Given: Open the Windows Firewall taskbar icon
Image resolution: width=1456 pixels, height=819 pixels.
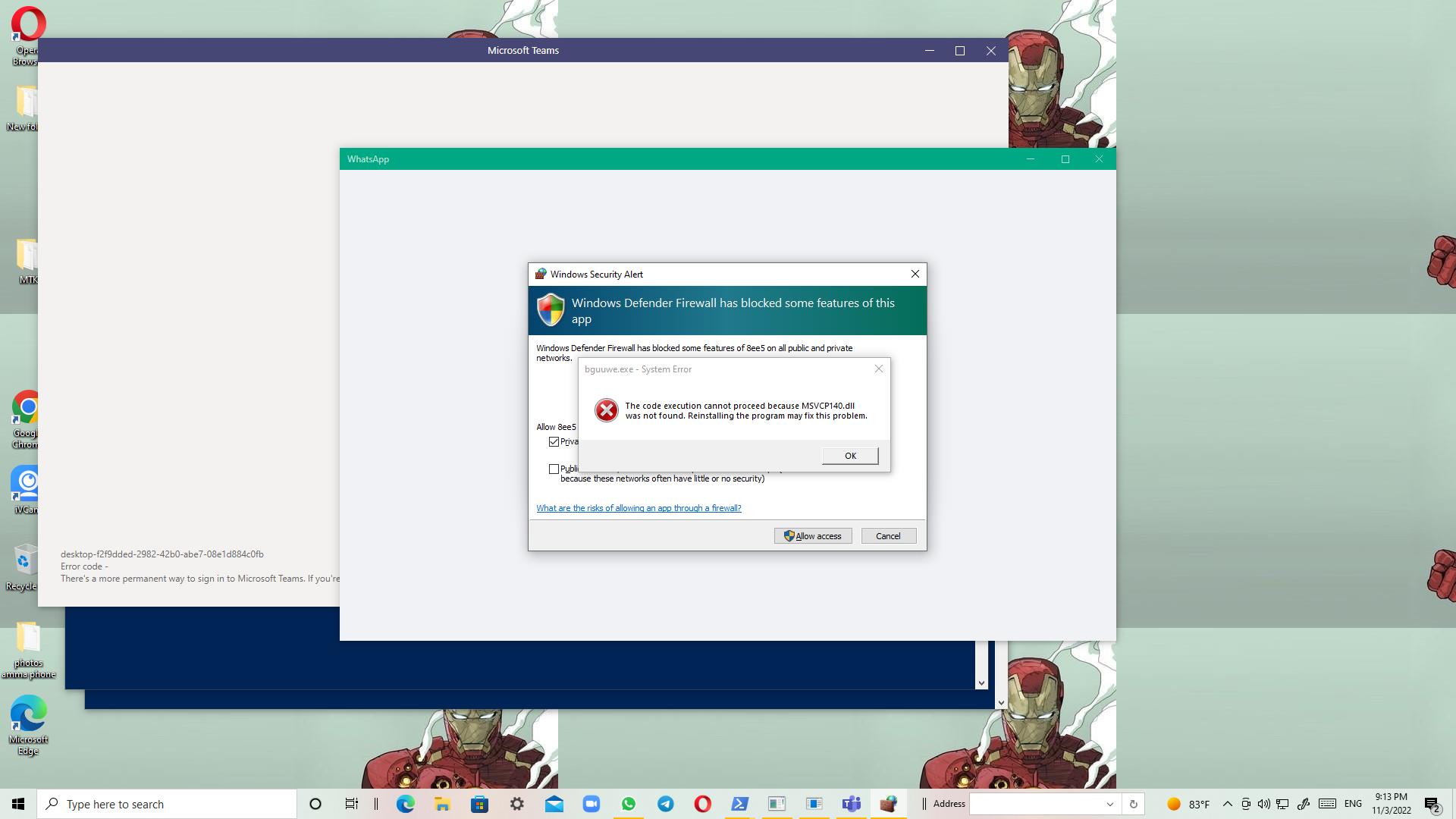Looking at the screenshot, I should [x=888, y=804].
